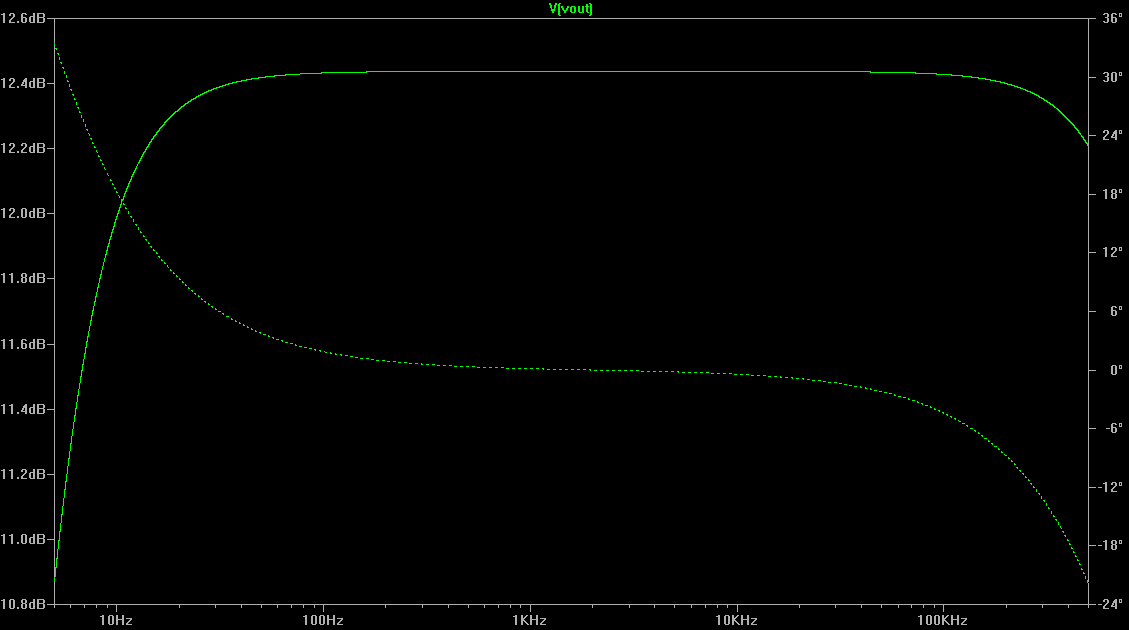Click the 12° phase axis label
Image resolution: width=1129 pixels, height=630 pixels.
(x=1112, y=252)
